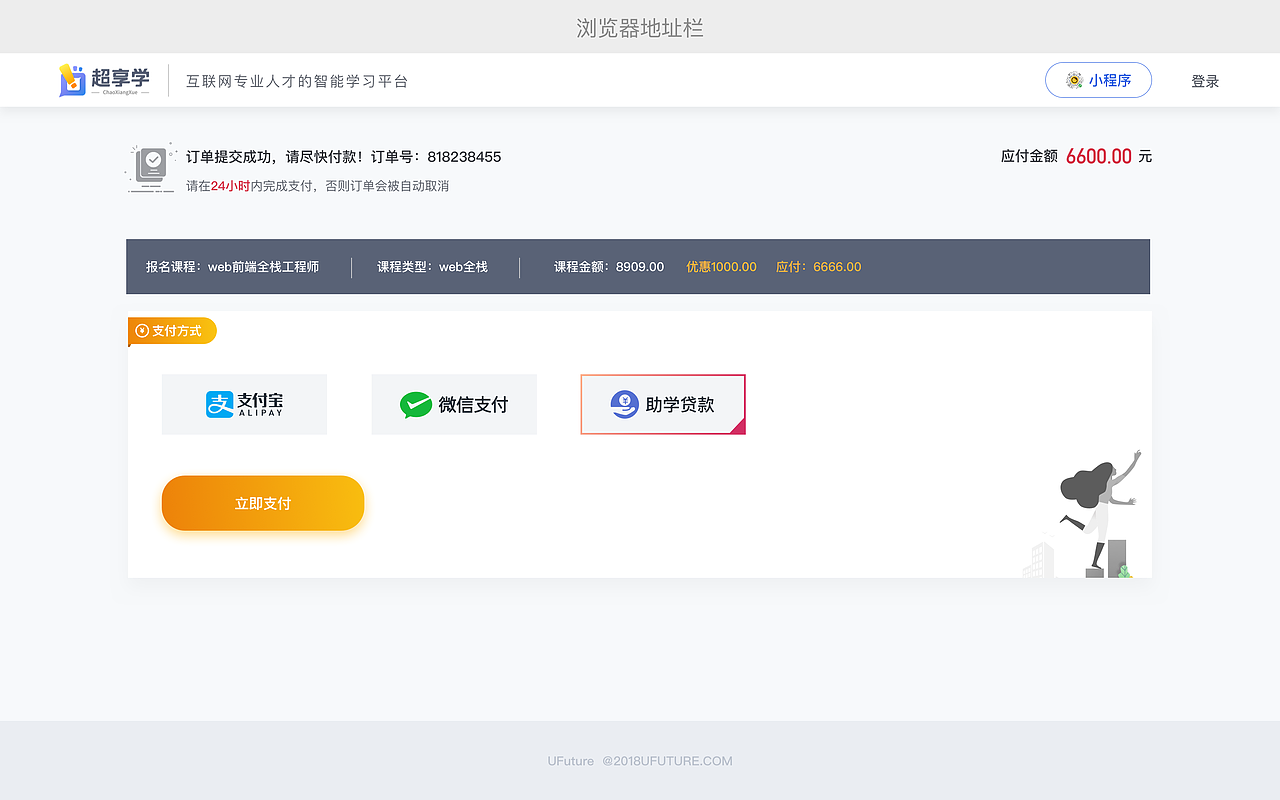Viewport: 1280px width, 800px height.
Task: Click the circle icon on the 支付方式 badge
Action: [141, 331]
